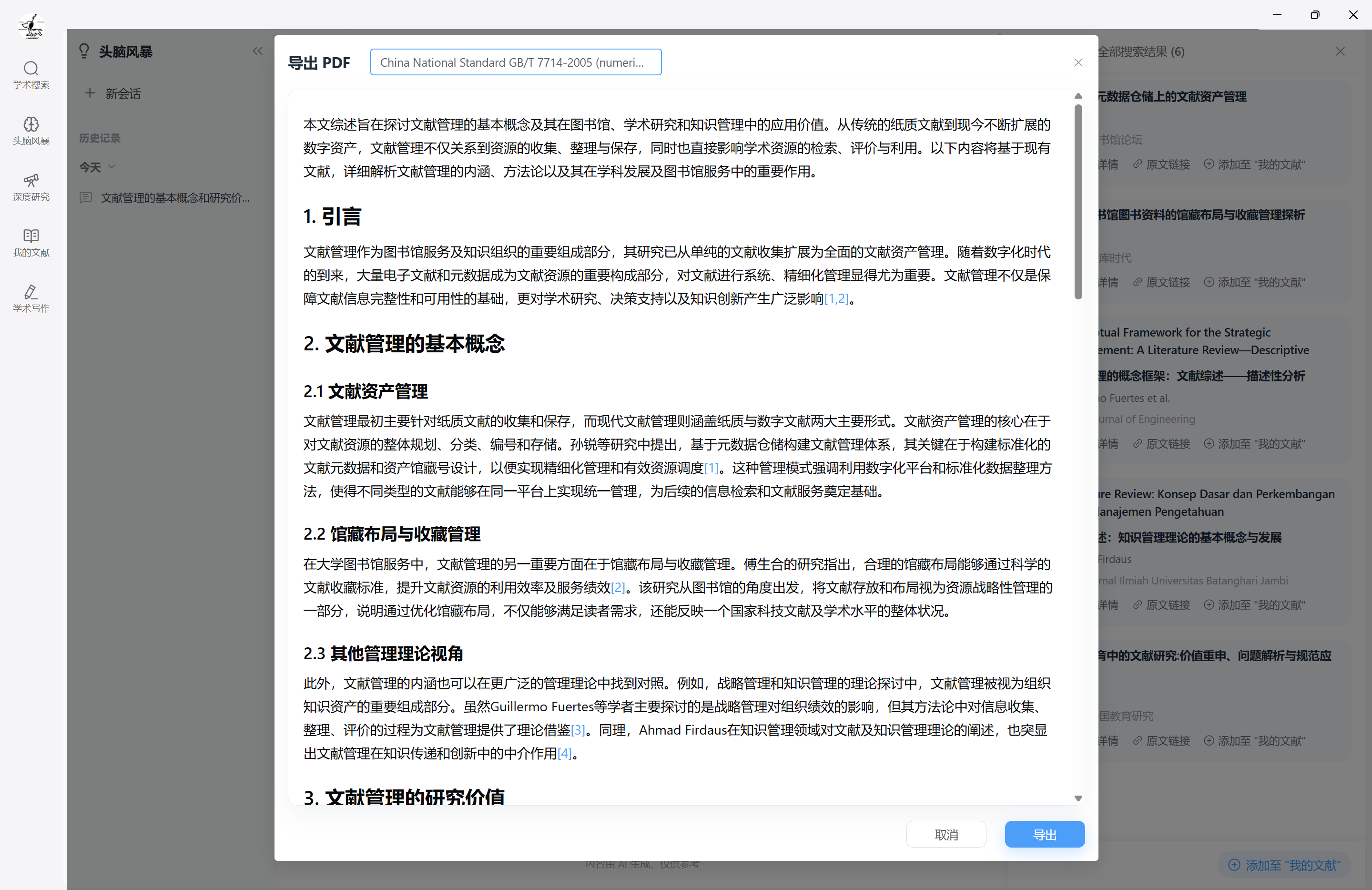Click the 导出 export button

[1045, 834]
